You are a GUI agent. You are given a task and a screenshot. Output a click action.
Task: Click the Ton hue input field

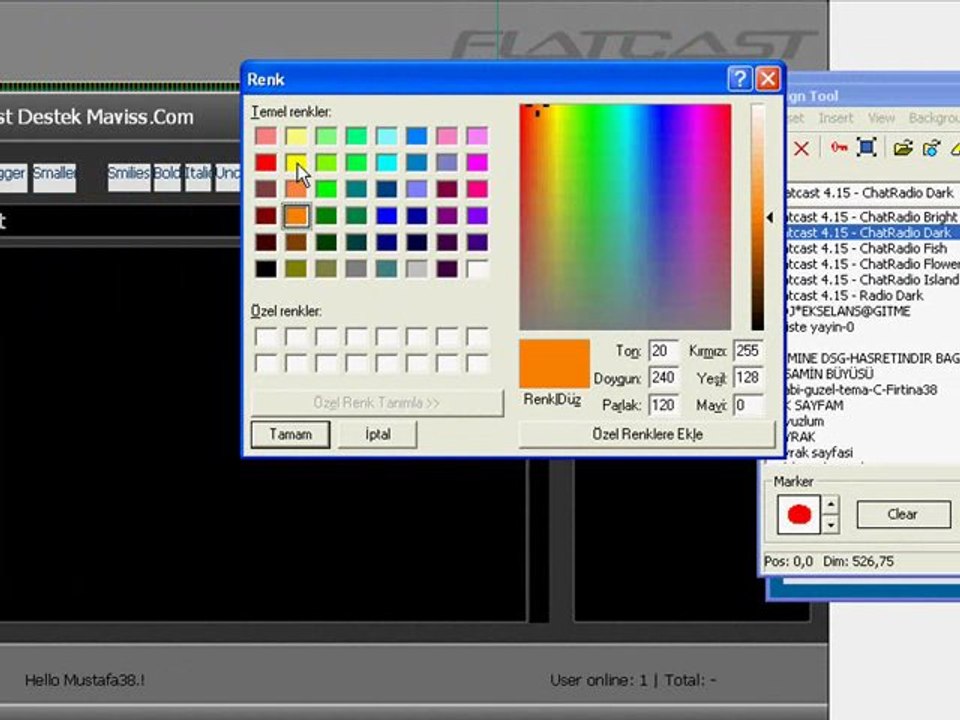point(663,351)
